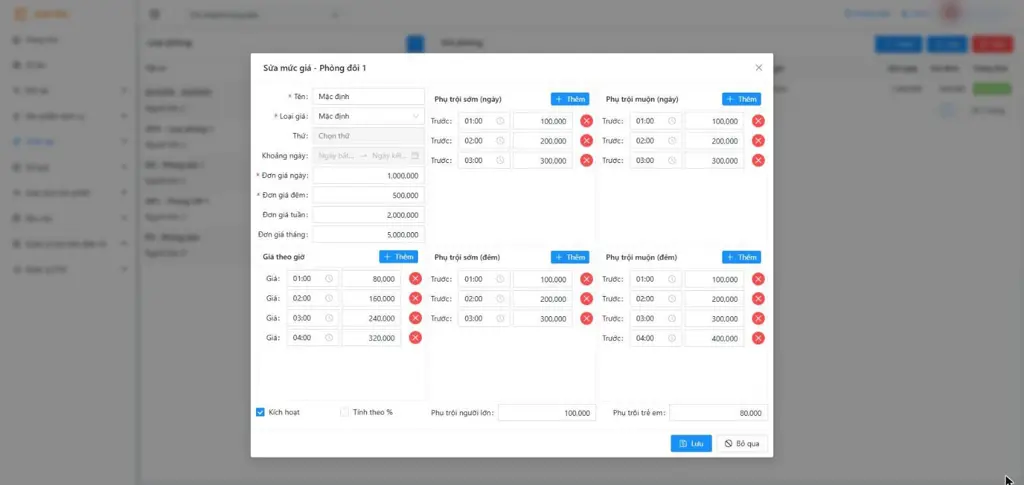Edit the 400,000 value in Phụ trội muộn (đêm)
Viewport: 1024px width, 485px height.
click(714, 338)
